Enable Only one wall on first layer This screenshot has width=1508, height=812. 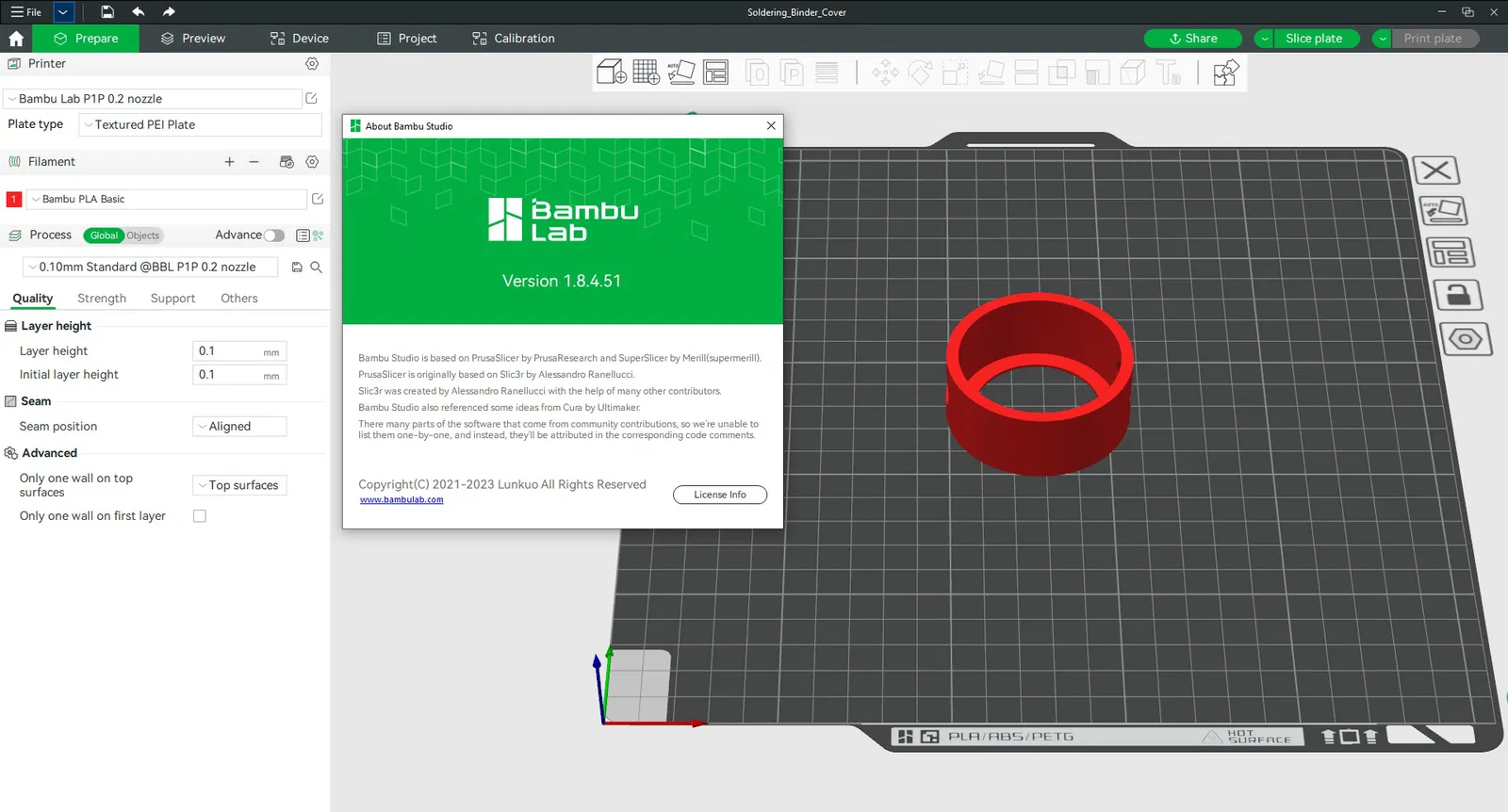coord(200,516)
